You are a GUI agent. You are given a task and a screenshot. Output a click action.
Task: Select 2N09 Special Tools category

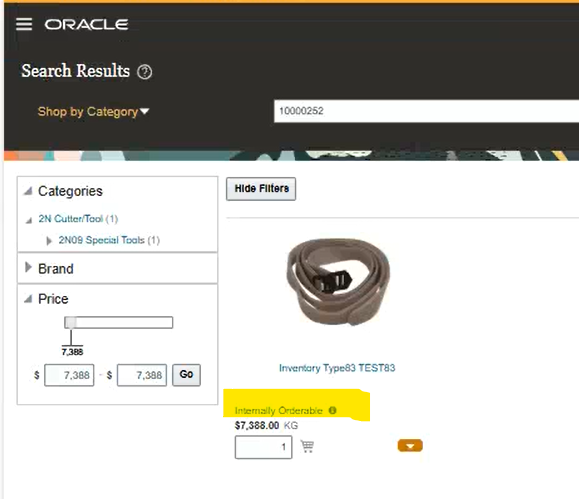(102, 240)
